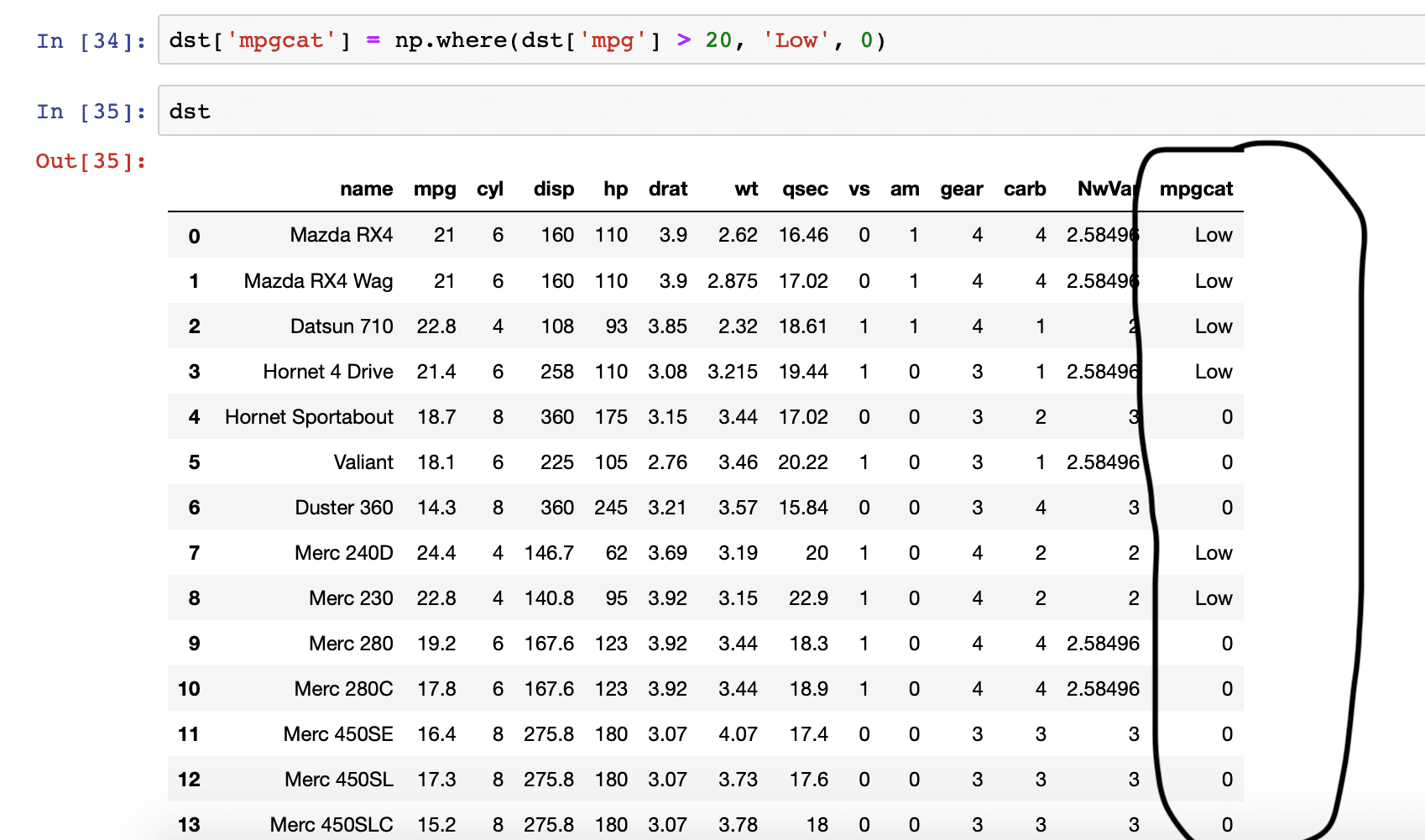The width and height of the screenshot is (1425, 840).
Task: Click disp value 258 in Hornet 4 Drive row
Action: tap(557, 372)
